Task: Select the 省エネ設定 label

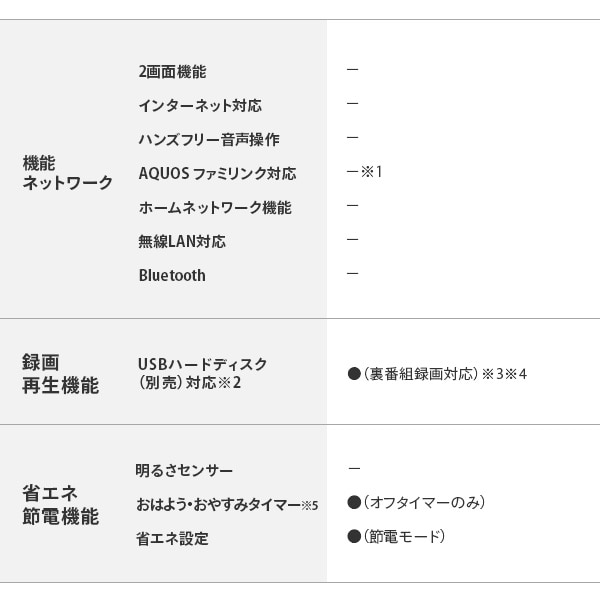Action: 172,539
